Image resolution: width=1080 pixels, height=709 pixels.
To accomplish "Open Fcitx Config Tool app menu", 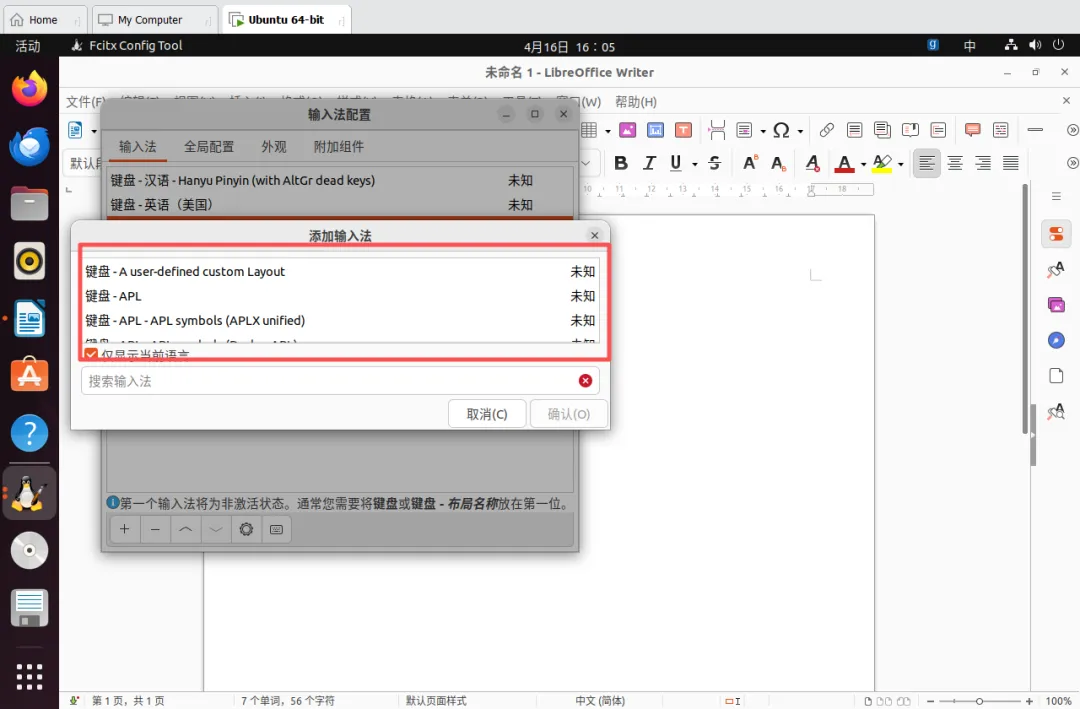I will tap(127, 45).
